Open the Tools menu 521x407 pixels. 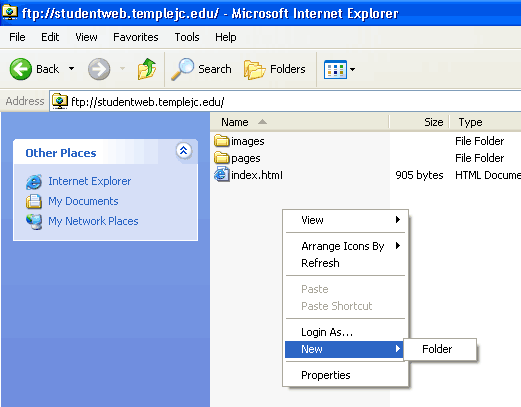click(x=187, y=37)
